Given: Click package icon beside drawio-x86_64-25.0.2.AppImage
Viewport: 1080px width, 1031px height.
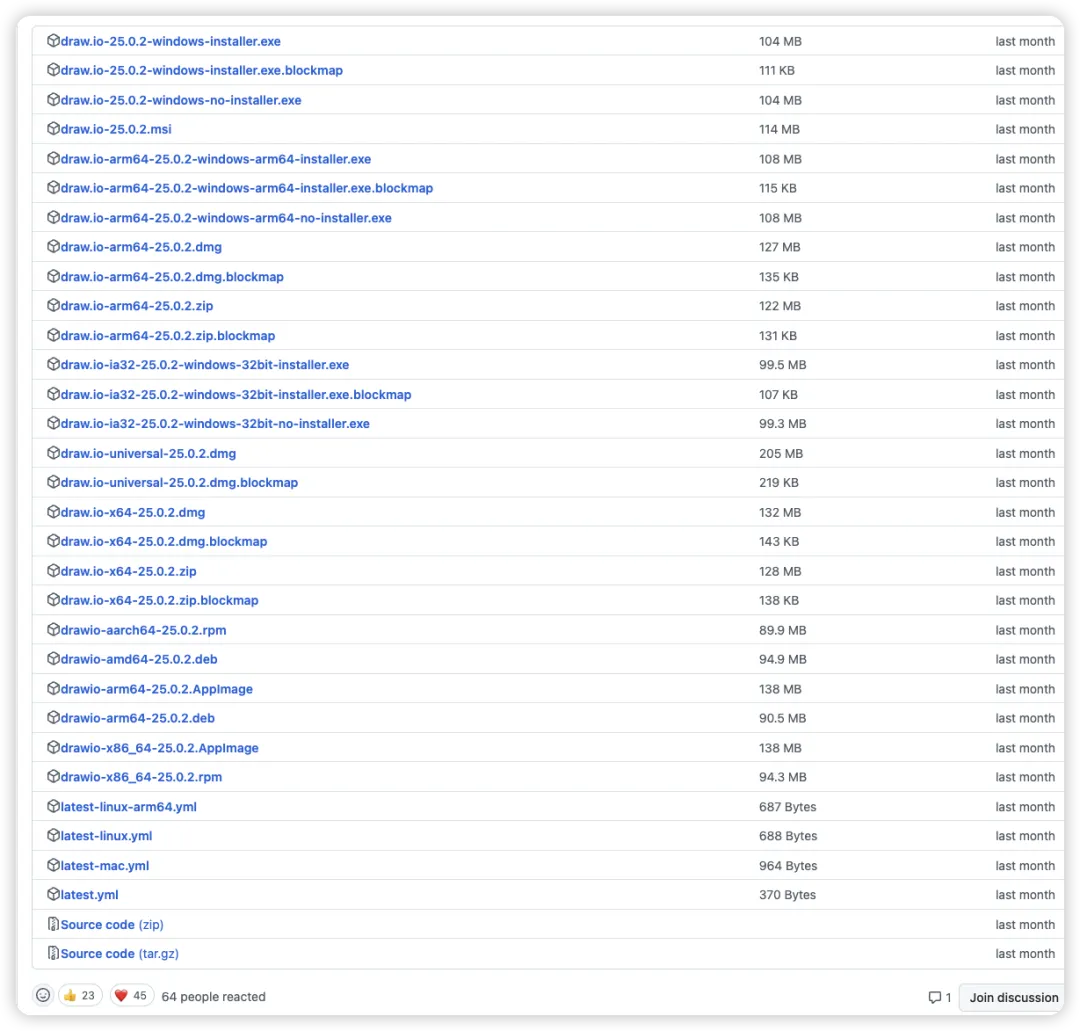Looking at the screenshot, I should click(x=53, y=747).
